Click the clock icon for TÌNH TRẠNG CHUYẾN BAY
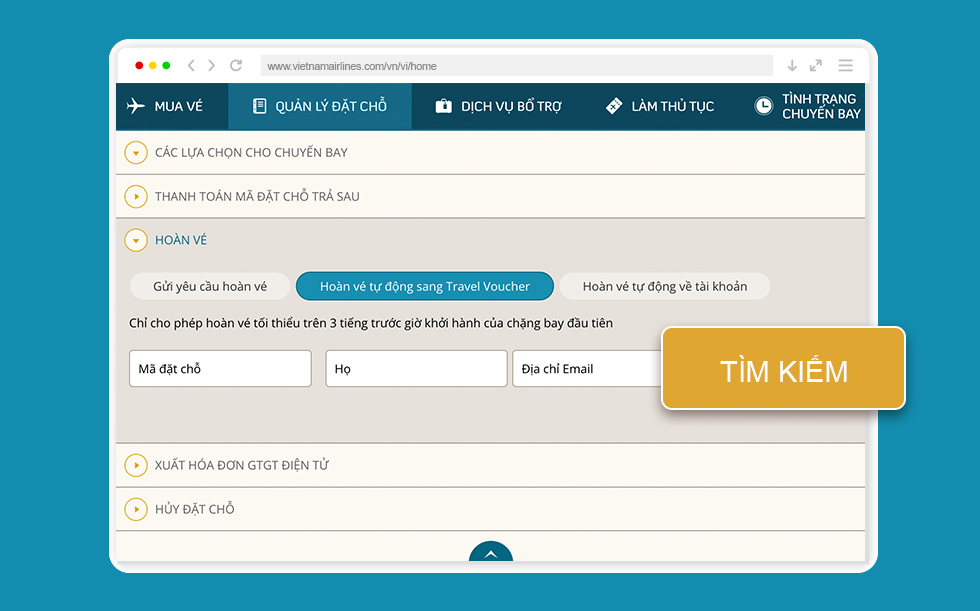The width and height of the screenshot is (980, 611). coord(764,106)
